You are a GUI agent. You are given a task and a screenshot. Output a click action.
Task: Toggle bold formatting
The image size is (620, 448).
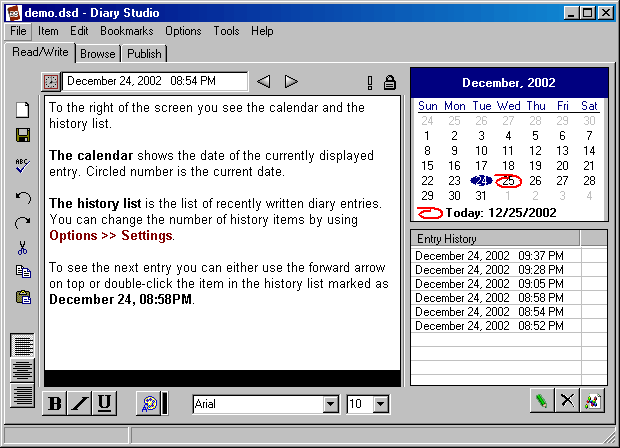click(55, 403)
